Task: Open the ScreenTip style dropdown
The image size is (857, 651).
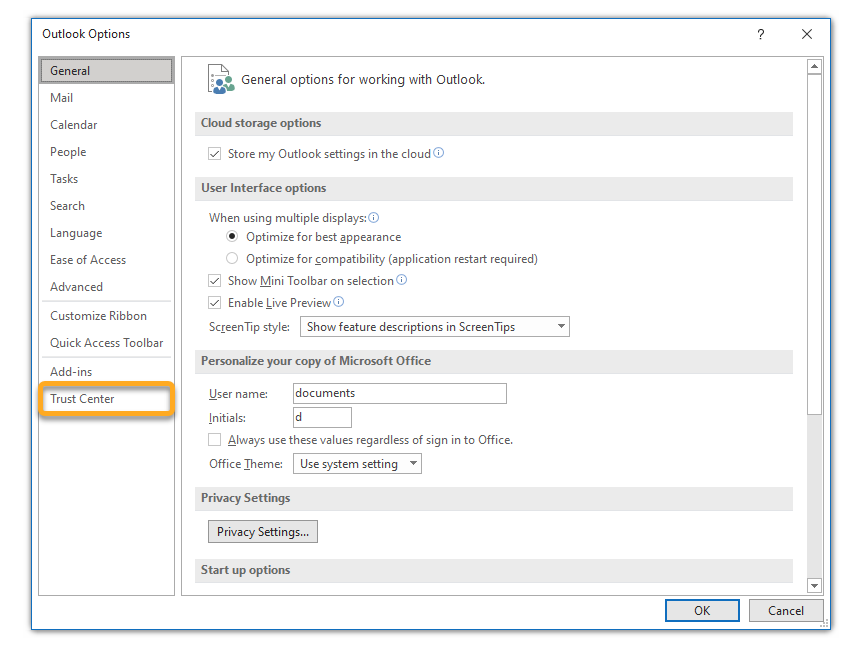Action: pos(435,326)
